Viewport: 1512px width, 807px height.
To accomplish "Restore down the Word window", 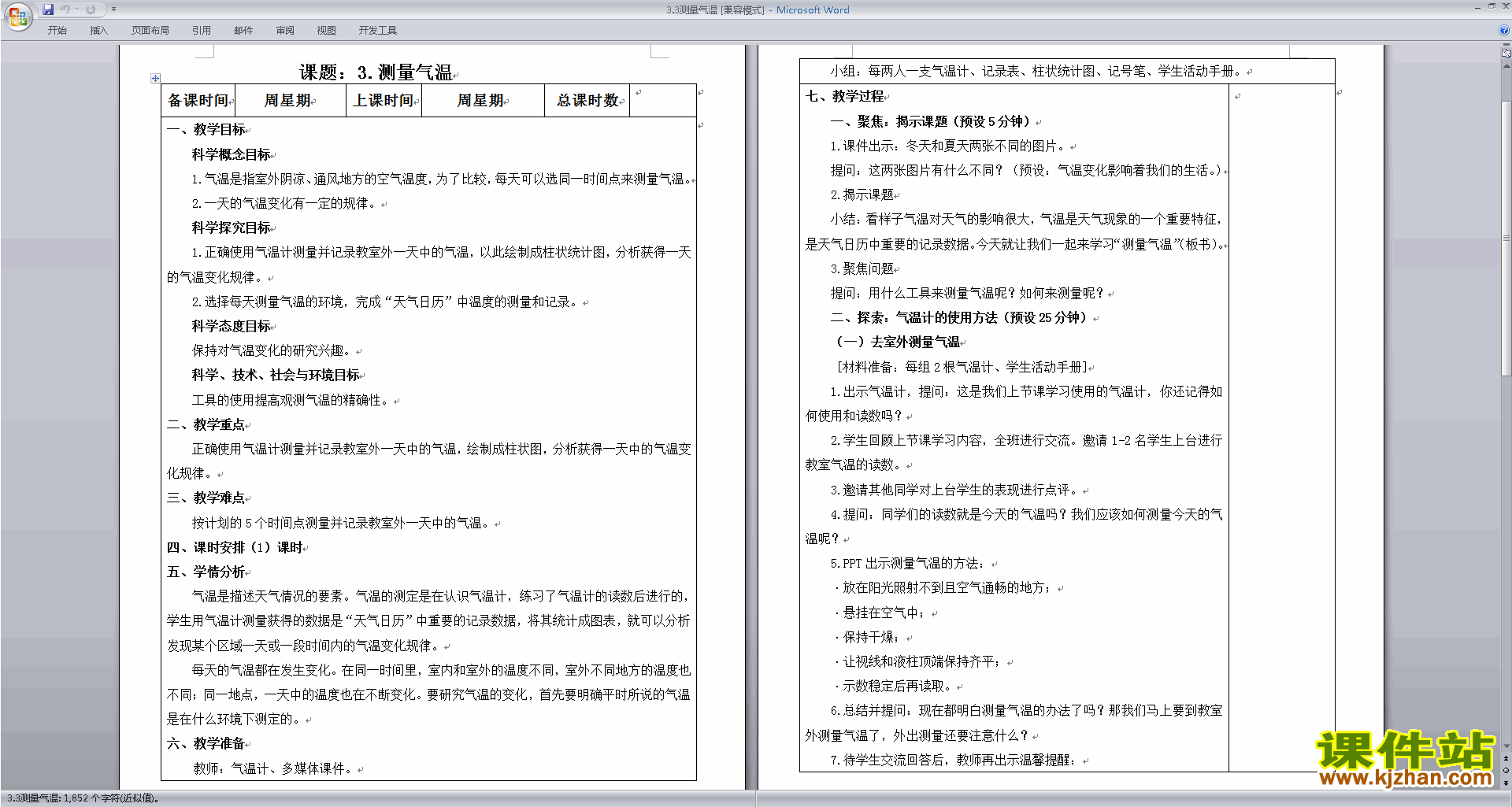I will coord(1492,6).
